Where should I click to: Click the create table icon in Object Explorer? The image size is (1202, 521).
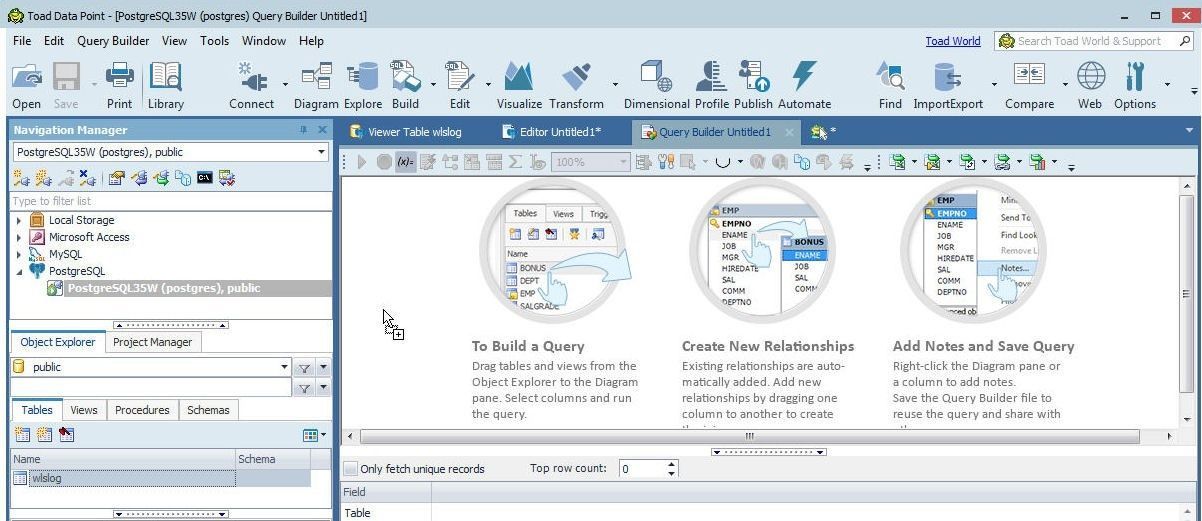pos(22,435)
